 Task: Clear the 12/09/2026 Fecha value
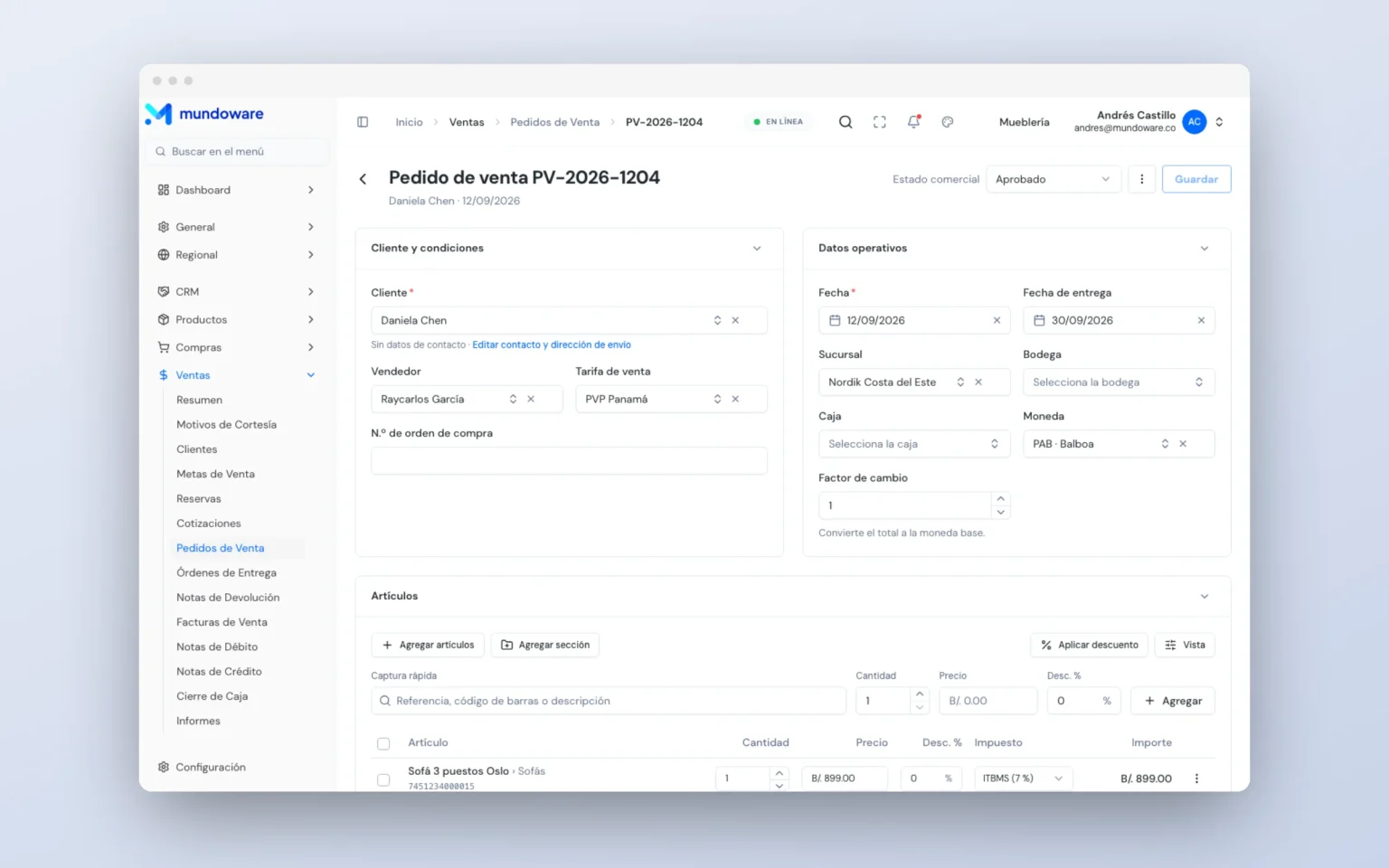click(997, 320)
